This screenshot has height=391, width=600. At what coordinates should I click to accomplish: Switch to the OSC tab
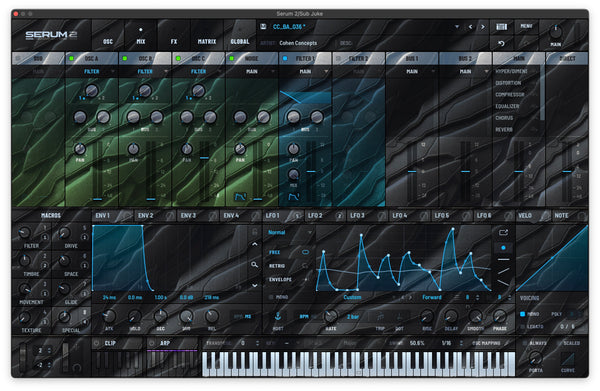tap(108, 35)
